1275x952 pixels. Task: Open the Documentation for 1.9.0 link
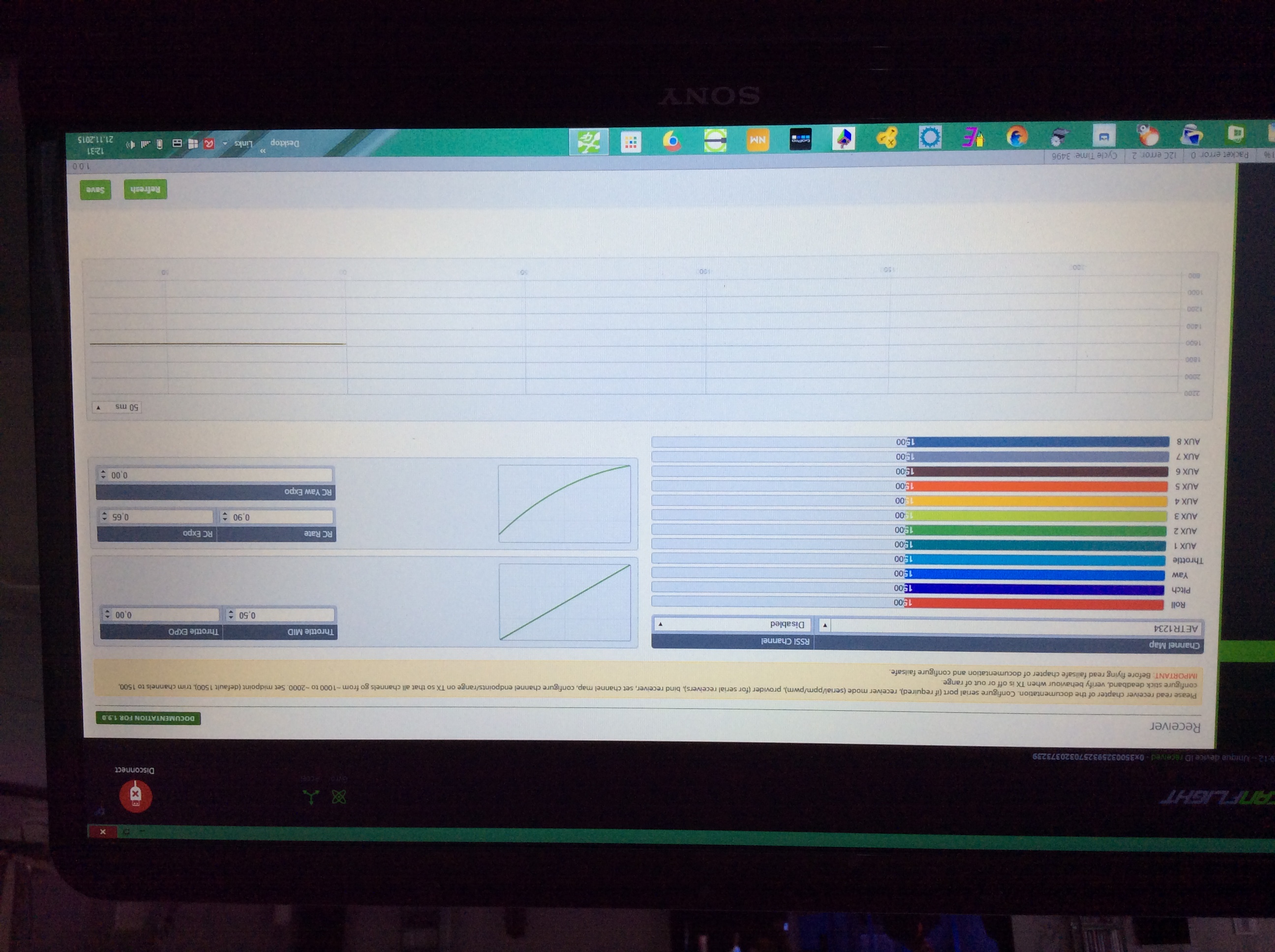click(148, 718)
